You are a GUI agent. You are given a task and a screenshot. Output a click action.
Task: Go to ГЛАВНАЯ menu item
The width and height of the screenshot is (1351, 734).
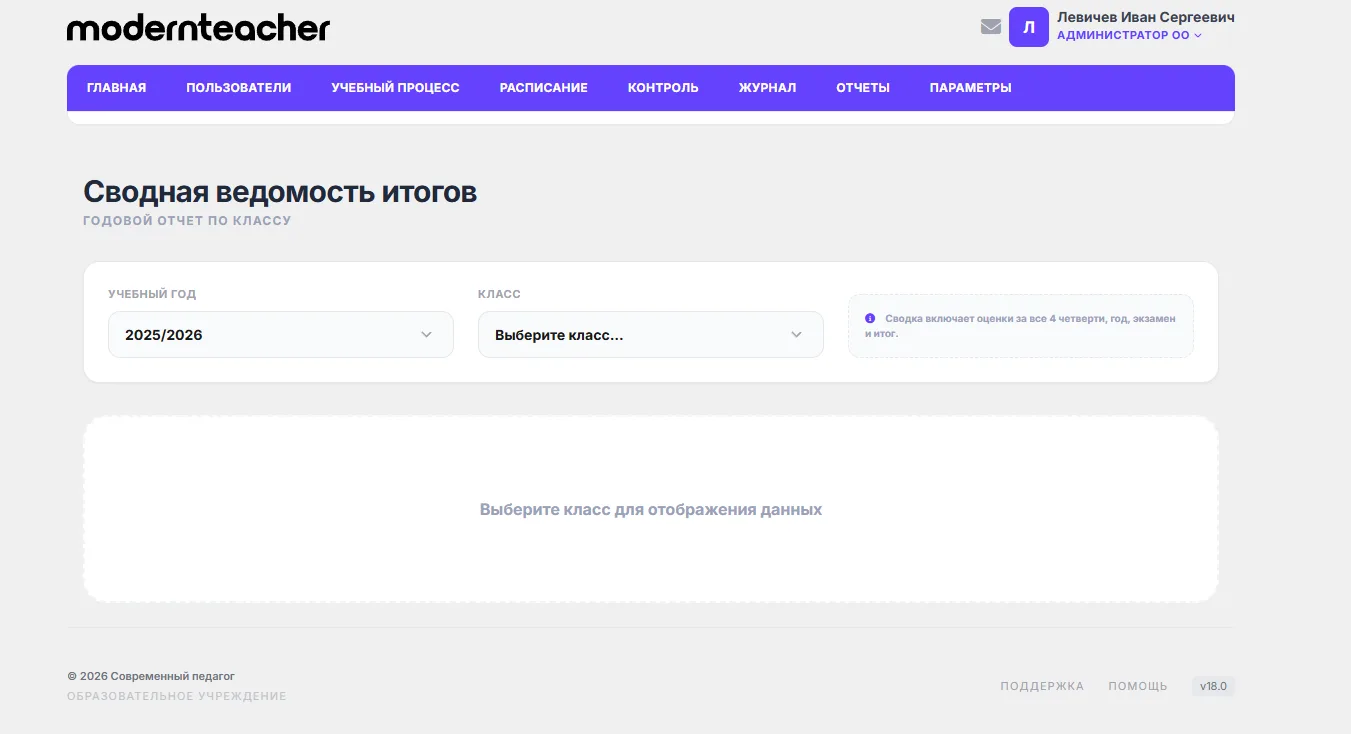coord(117,88)
